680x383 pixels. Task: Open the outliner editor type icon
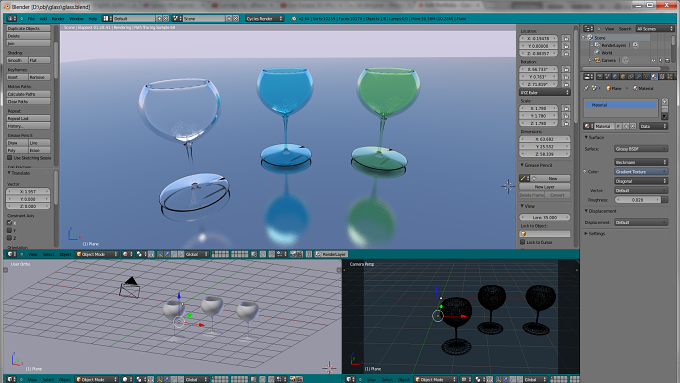point(588,29)
